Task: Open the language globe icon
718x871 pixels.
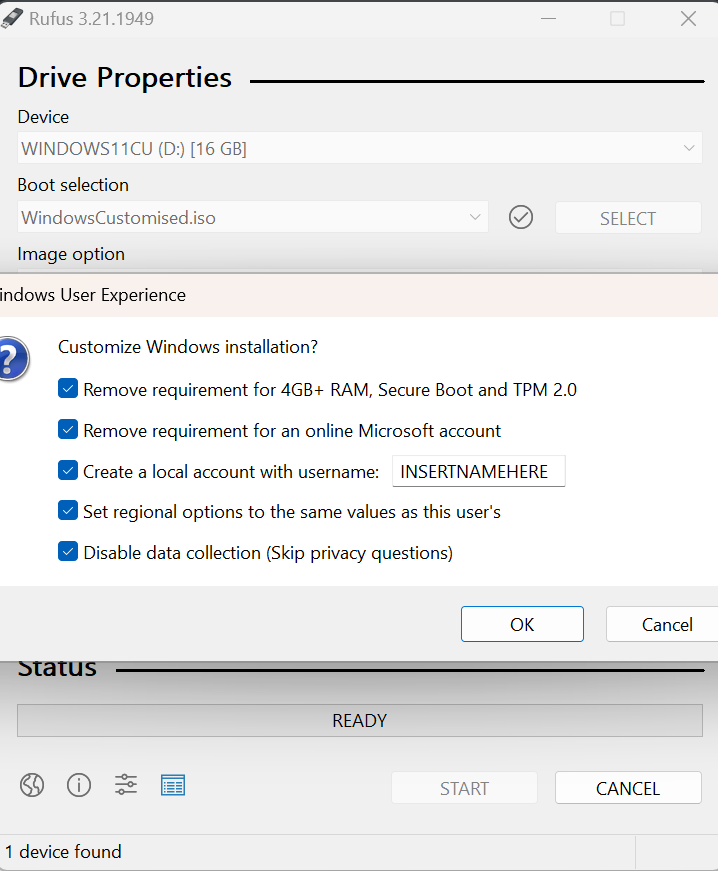Action: click(32, 785)
